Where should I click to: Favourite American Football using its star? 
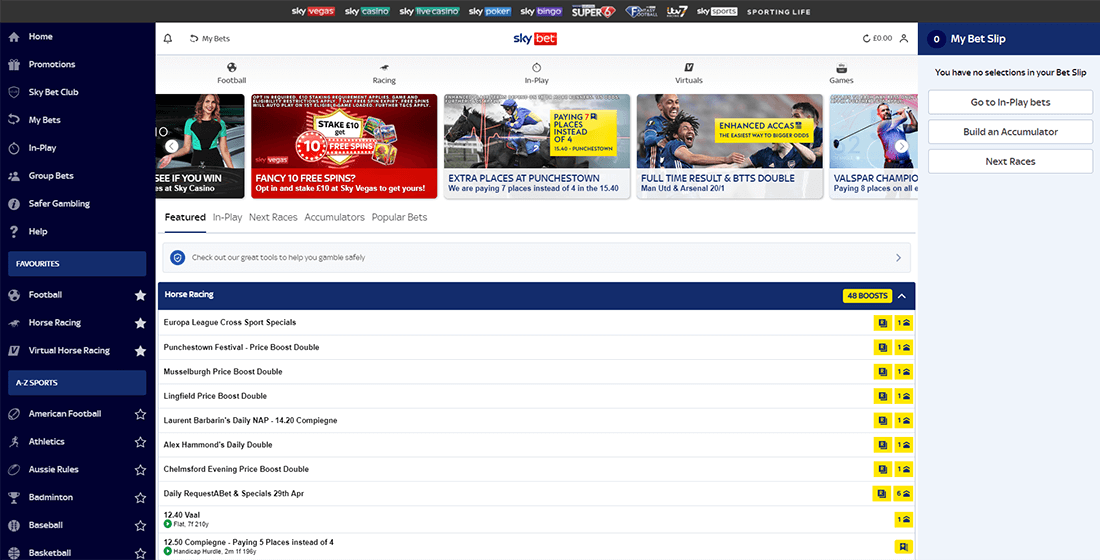(x=140, y=414)
